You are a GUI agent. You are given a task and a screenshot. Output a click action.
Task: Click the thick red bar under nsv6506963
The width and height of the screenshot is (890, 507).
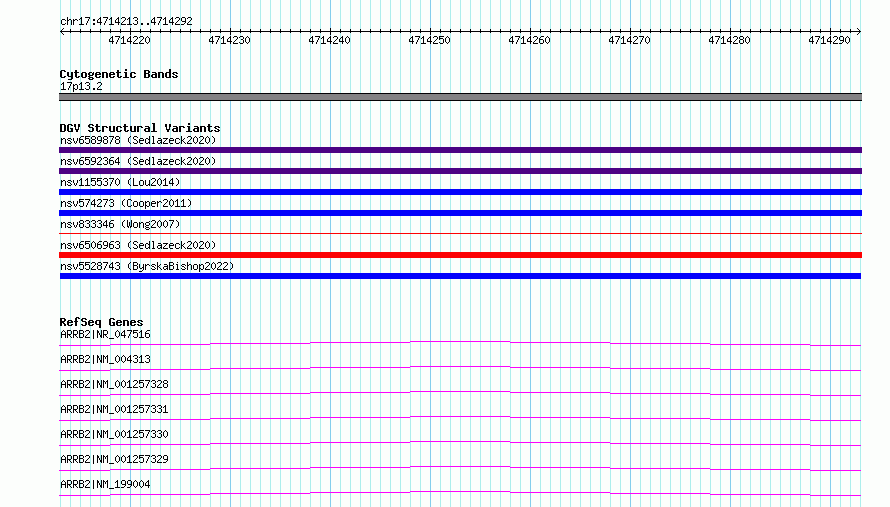click(x=460, y=255)
